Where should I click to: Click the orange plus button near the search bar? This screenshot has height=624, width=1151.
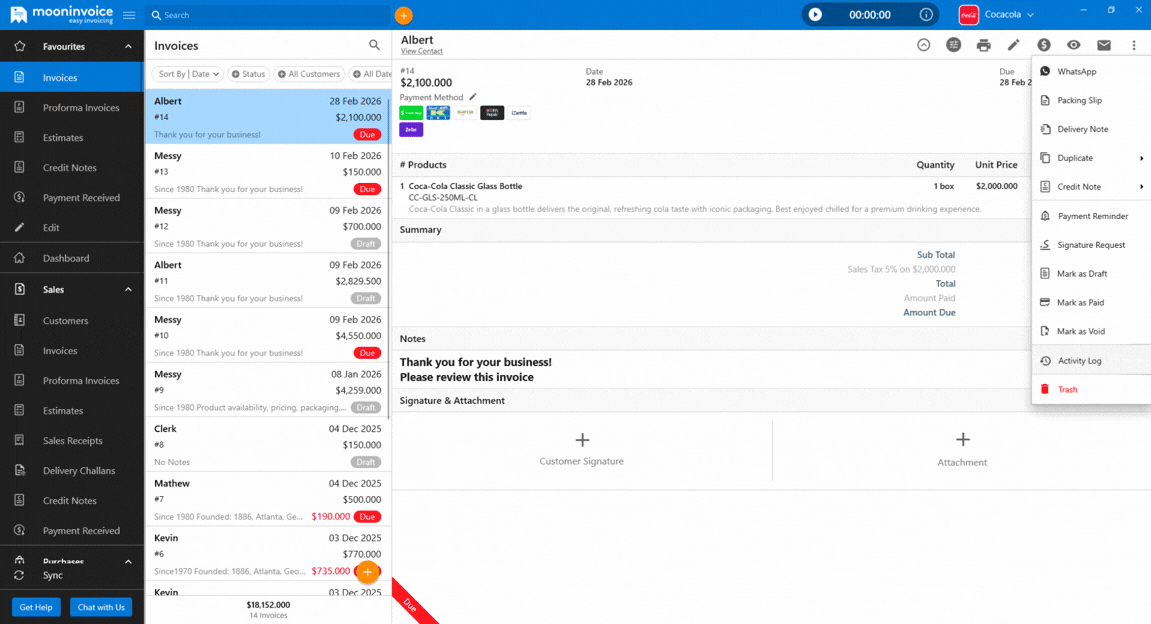[402, 15]
